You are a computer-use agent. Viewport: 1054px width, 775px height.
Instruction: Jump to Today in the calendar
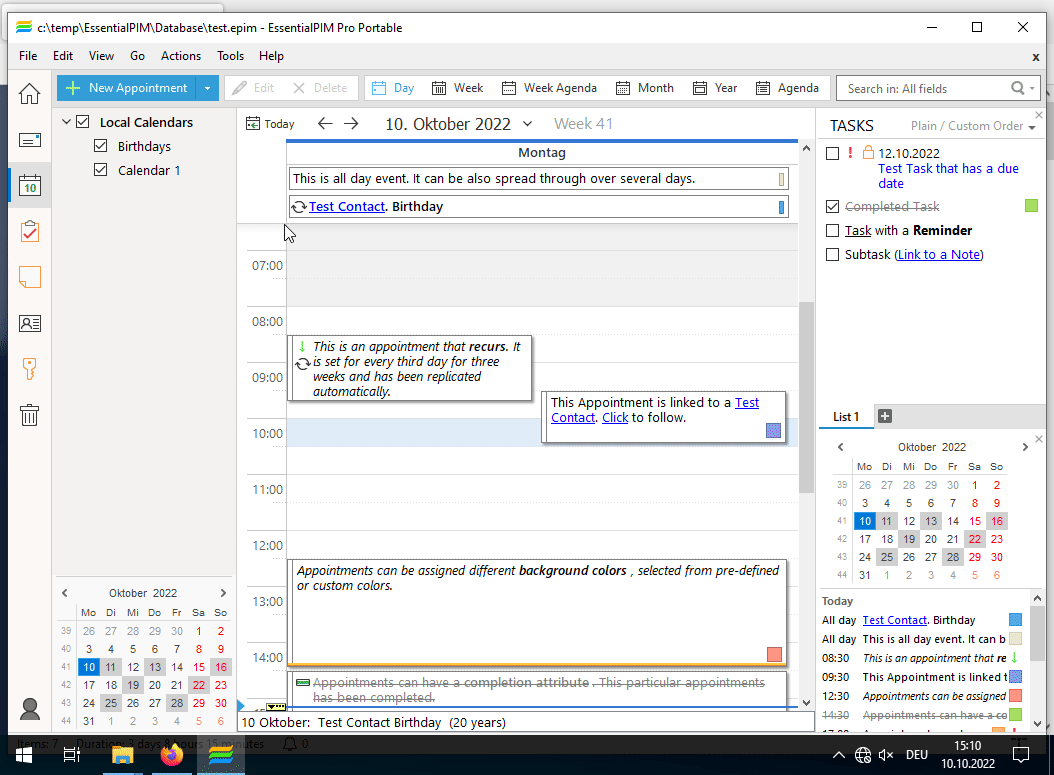(270, 124)
